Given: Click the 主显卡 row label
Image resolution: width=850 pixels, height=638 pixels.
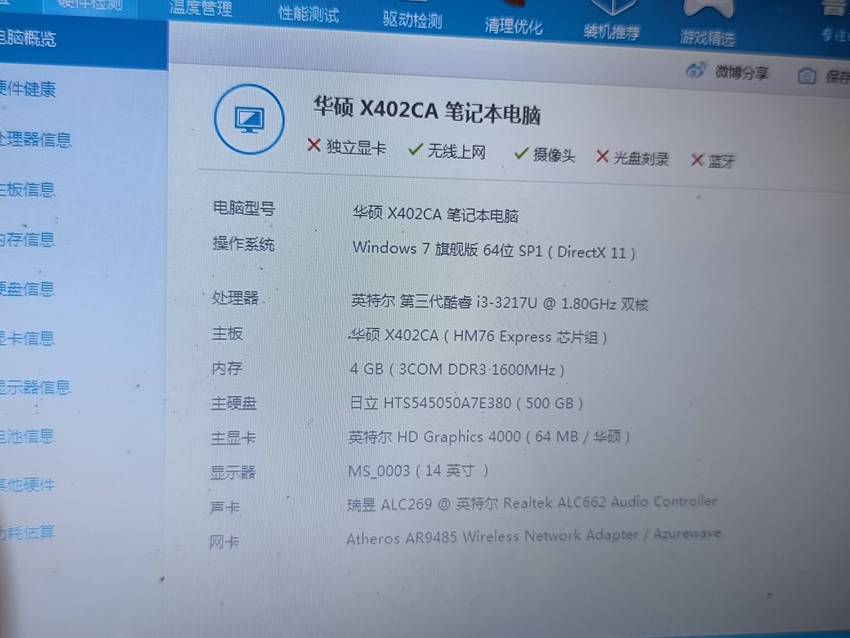Looking at the screenshot, I should tap(233, 437).
